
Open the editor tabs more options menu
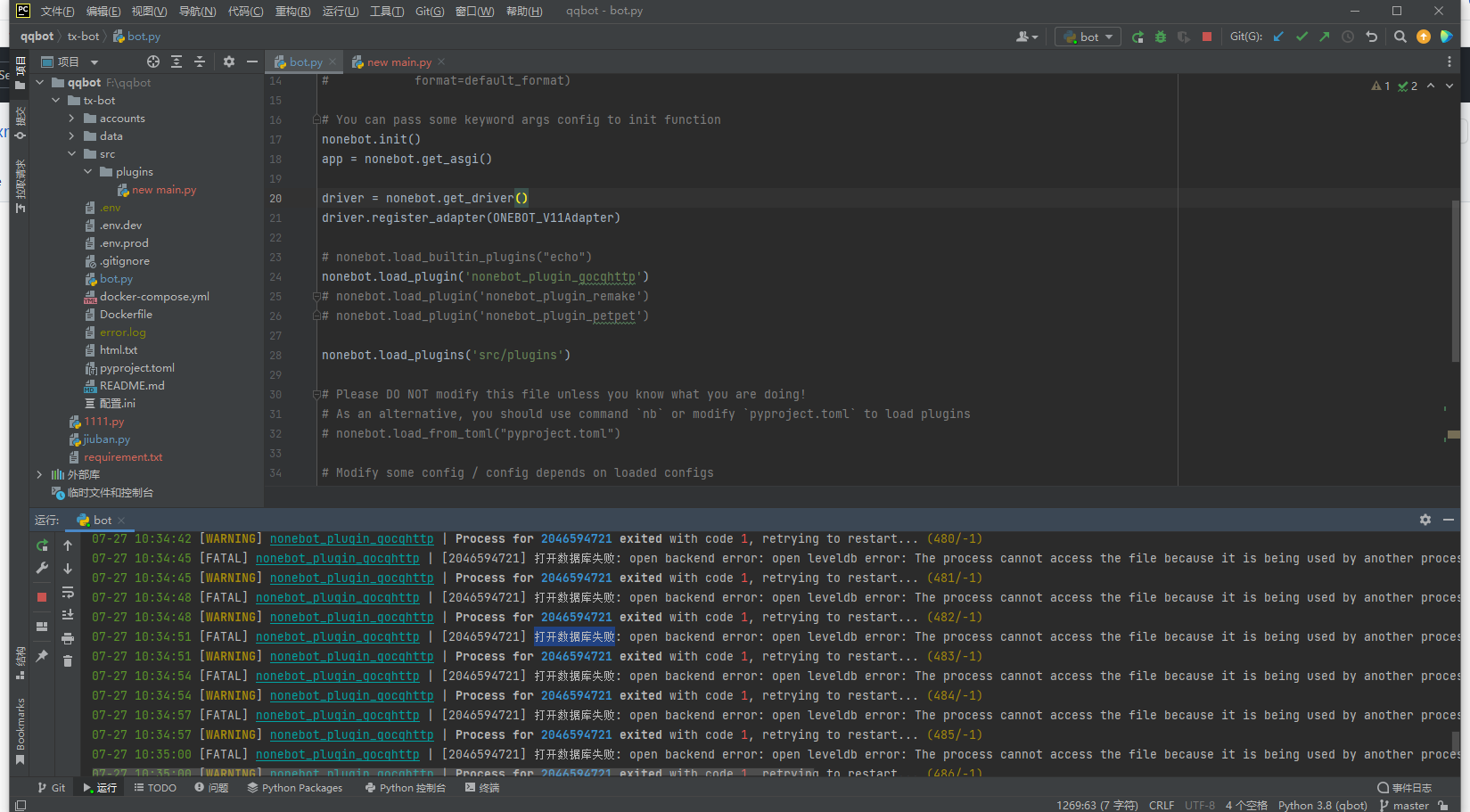click(x=1449, y=62)
